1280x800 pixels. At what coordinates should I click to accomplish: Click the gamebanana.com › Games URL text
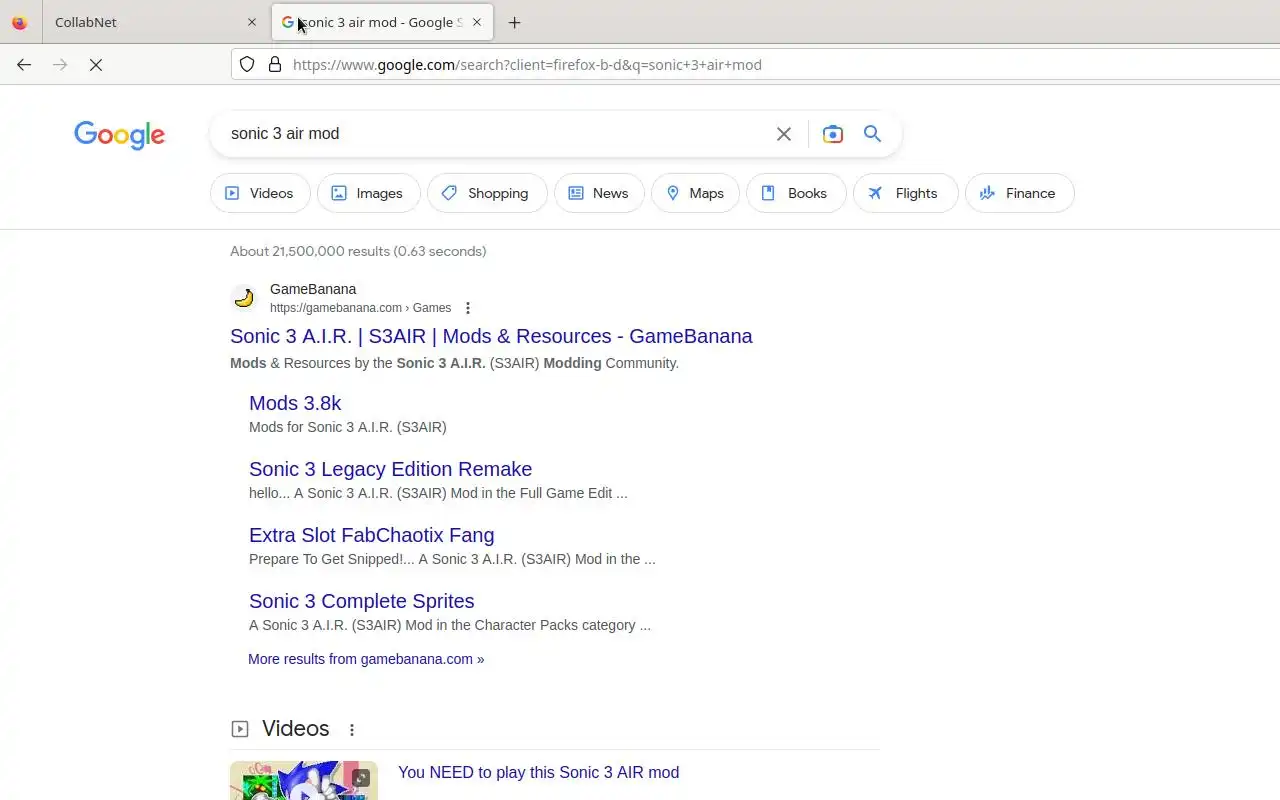click(x=360, y=308)
